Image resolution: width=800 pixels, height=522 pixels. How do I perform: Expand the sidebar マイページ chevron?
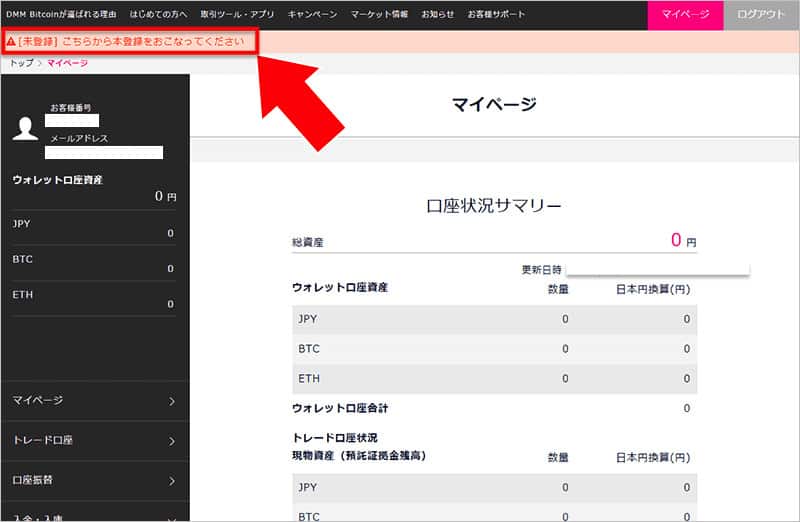click(172, 402)
